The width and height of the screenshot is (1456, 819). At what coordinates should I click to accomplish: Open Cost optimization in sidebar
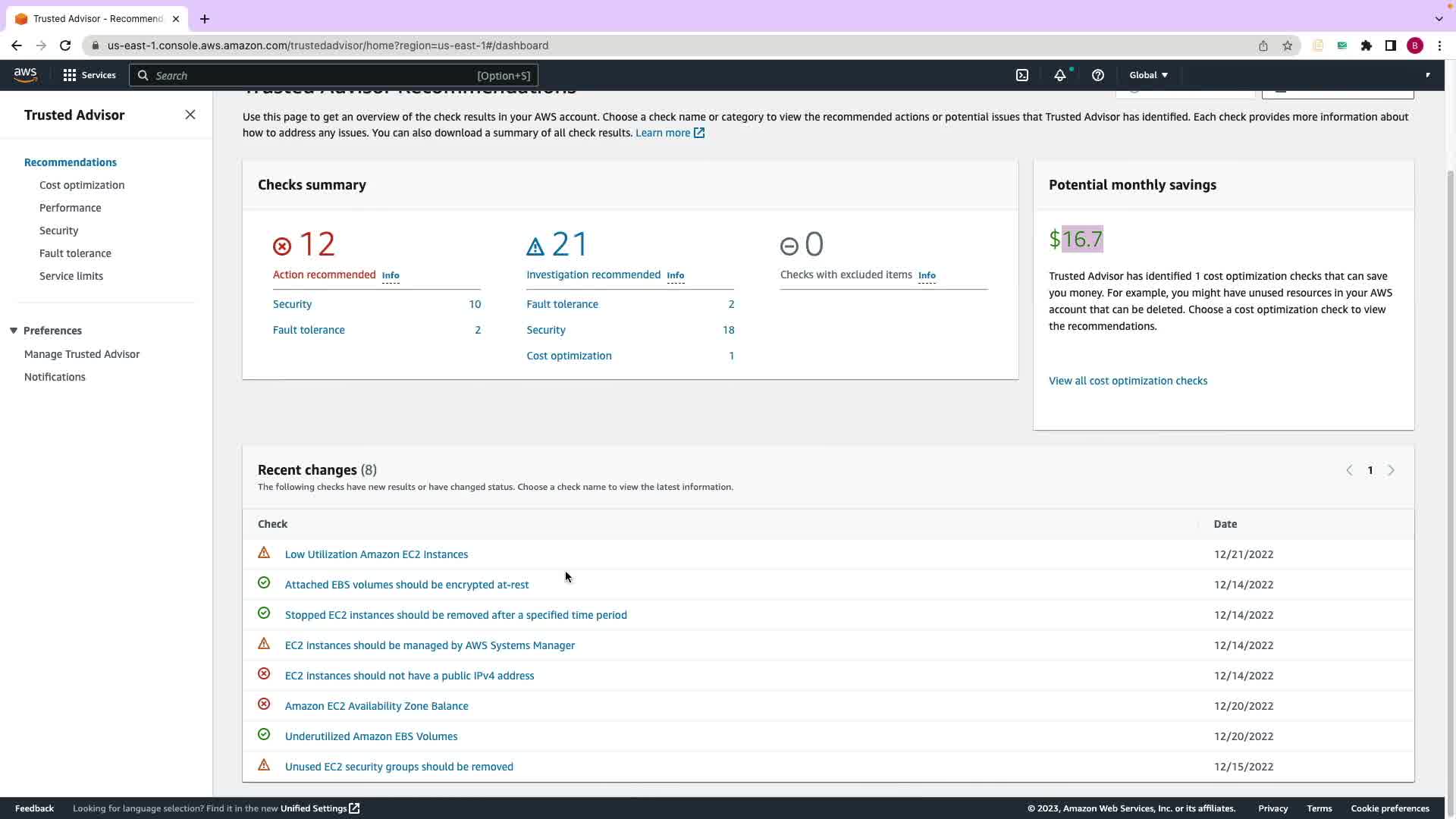pyautogui.click(x=82, y=185)
